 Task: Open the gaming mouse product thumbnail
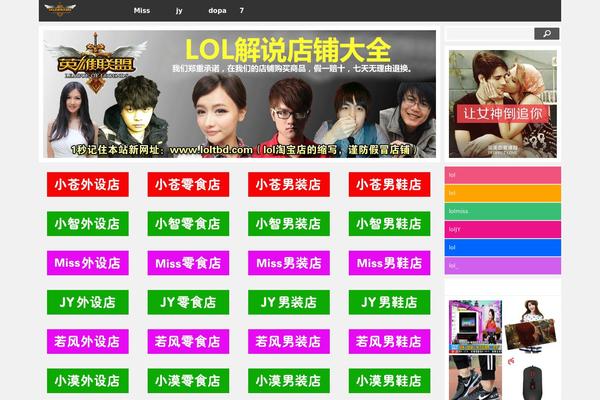click(530, 378)
